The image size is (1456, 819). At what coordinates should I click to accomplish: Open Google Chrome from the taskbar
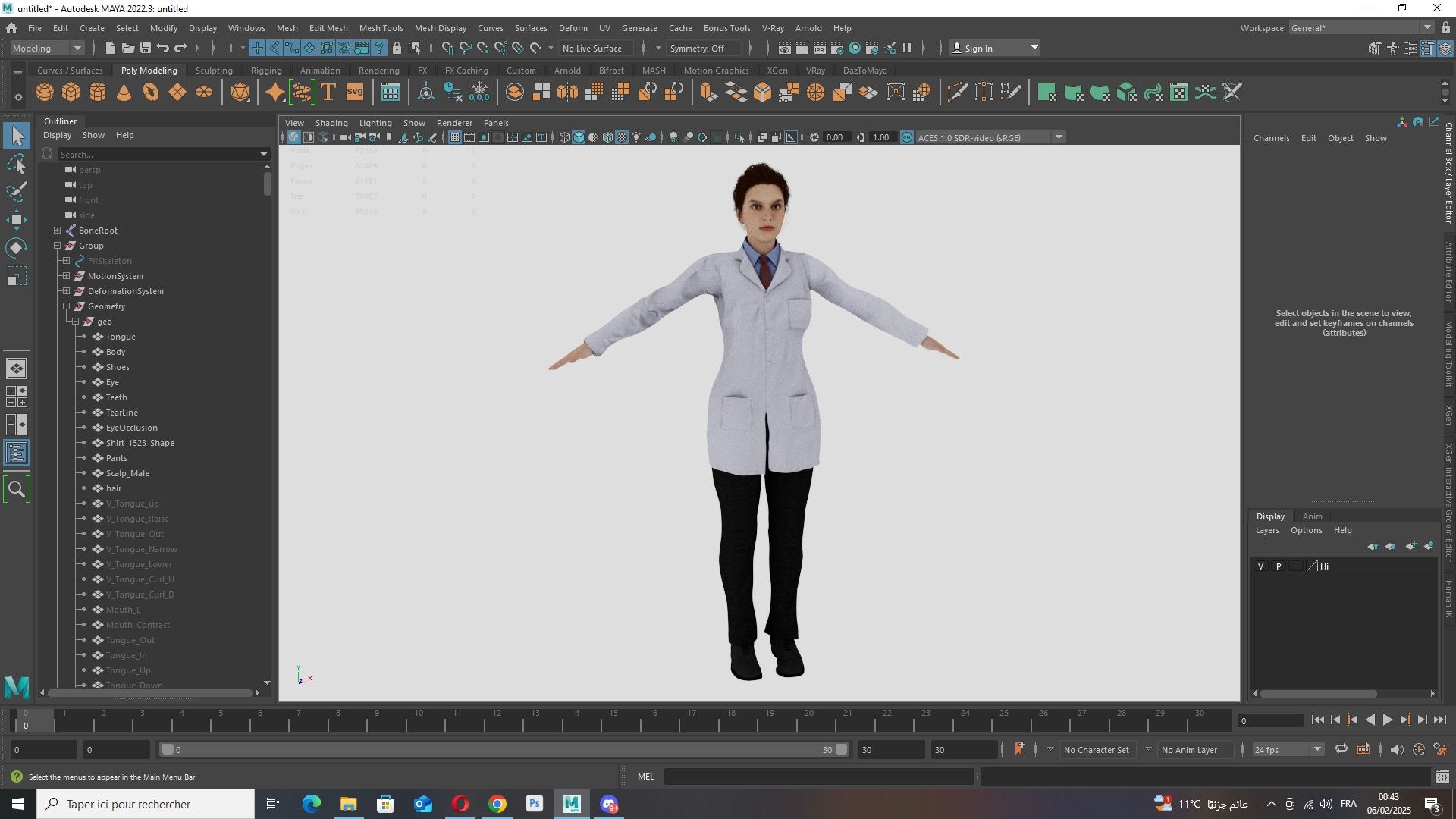click(497, 804)
